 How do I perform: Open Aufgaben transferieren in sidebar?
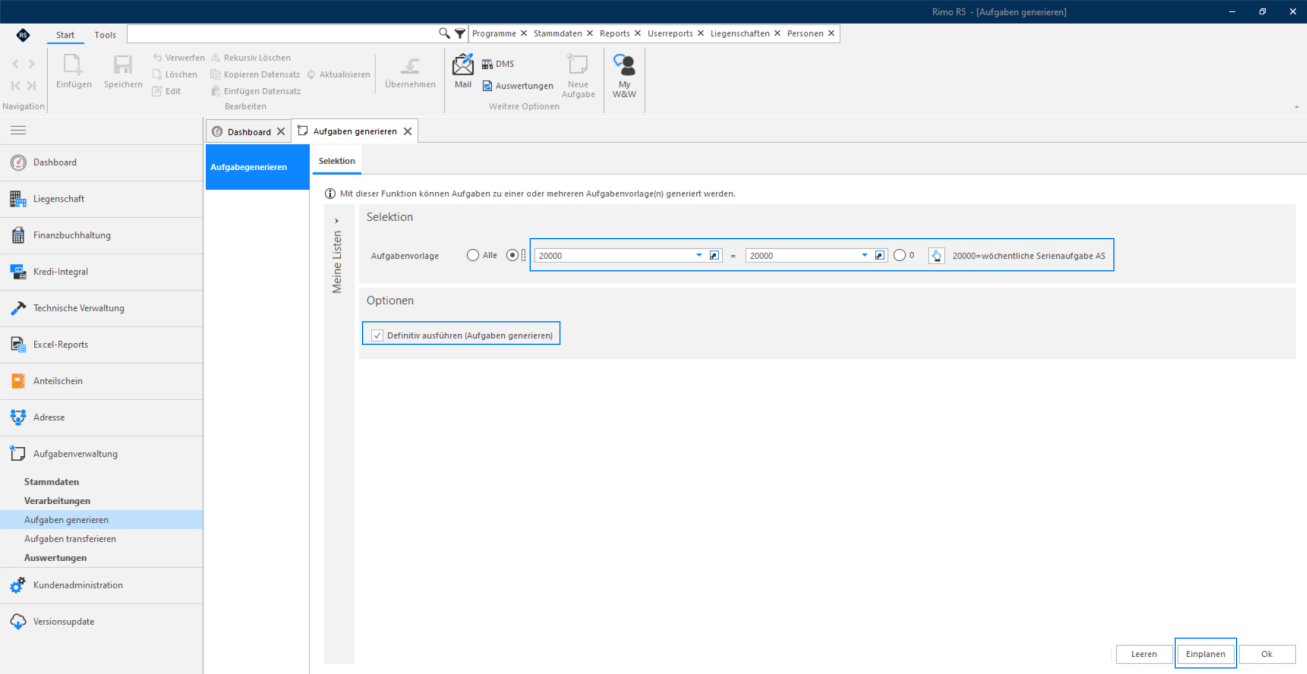(x=70, y=539)
